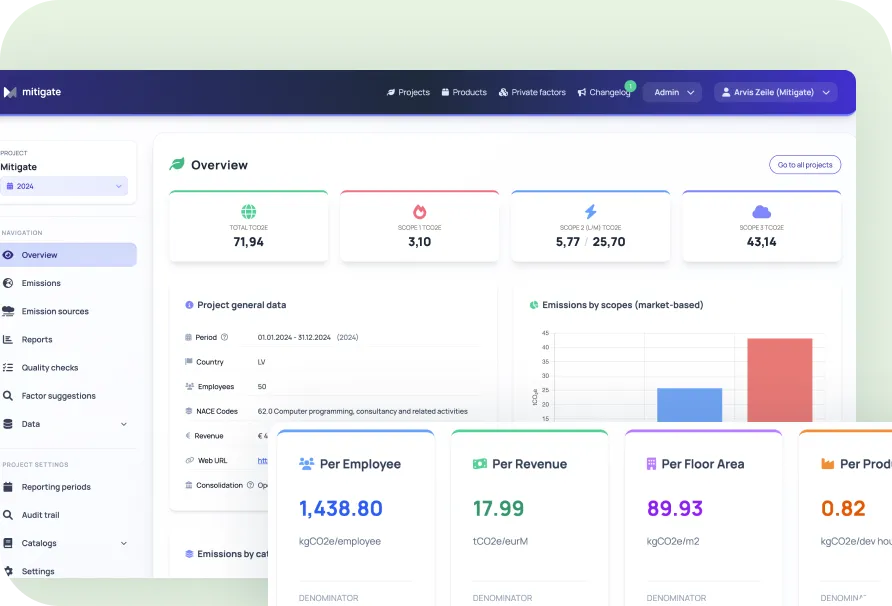Click the Go to all projects button

tap(805, 164)
